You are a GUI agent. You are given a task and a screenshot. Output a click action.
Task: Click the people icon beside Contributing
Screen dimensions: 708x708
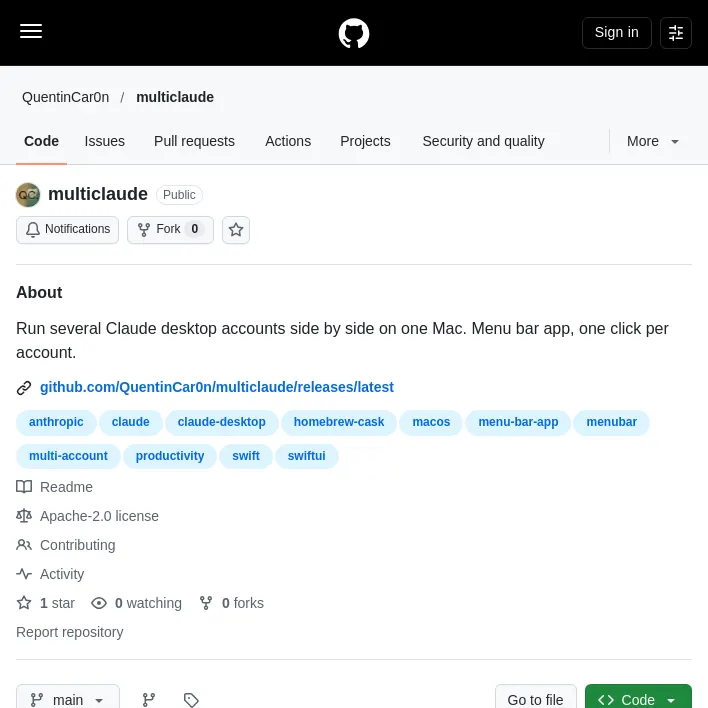(24, 545)
